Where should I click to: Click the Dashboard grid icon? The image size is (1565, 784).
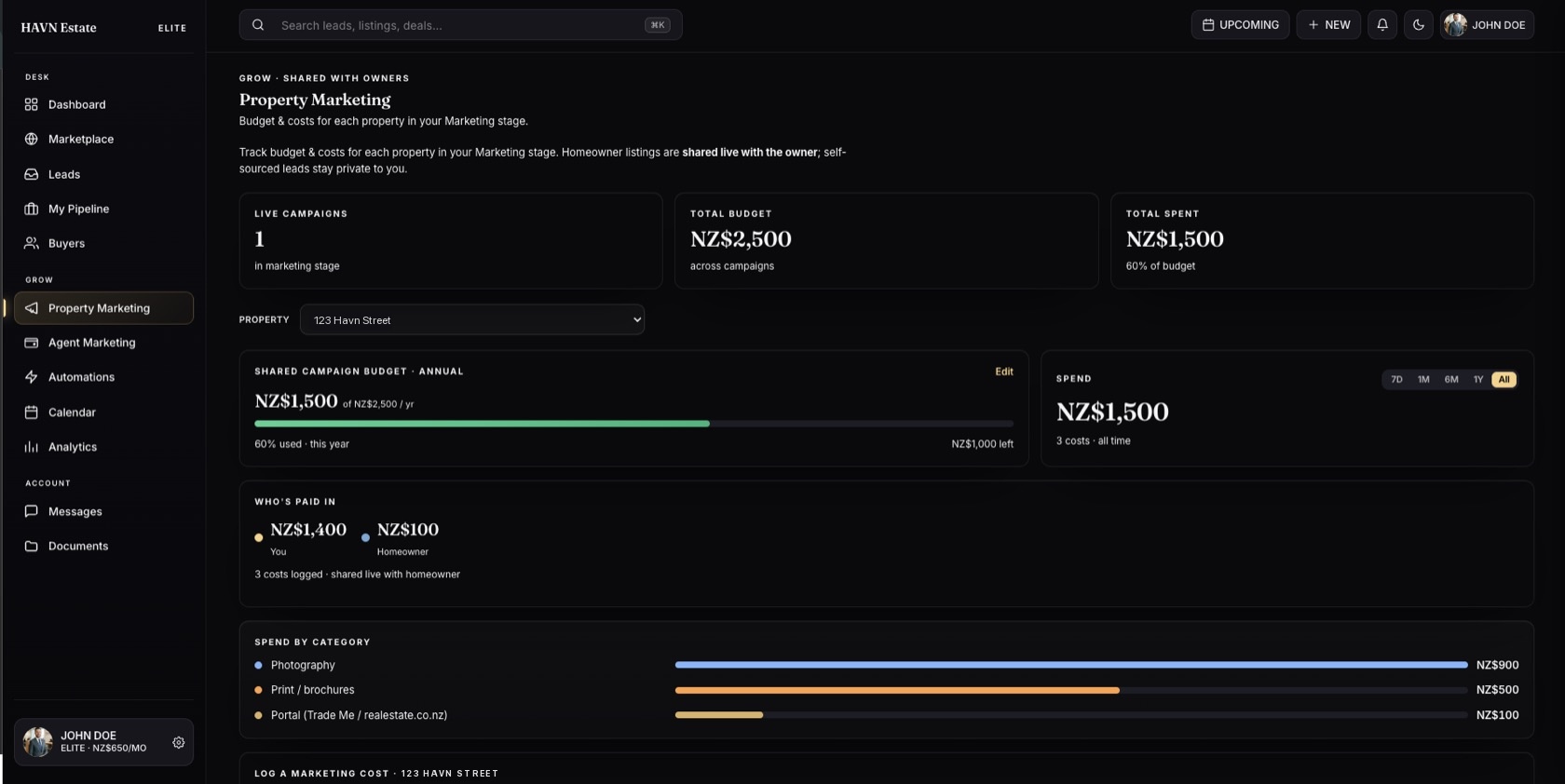tap(32, 104)
